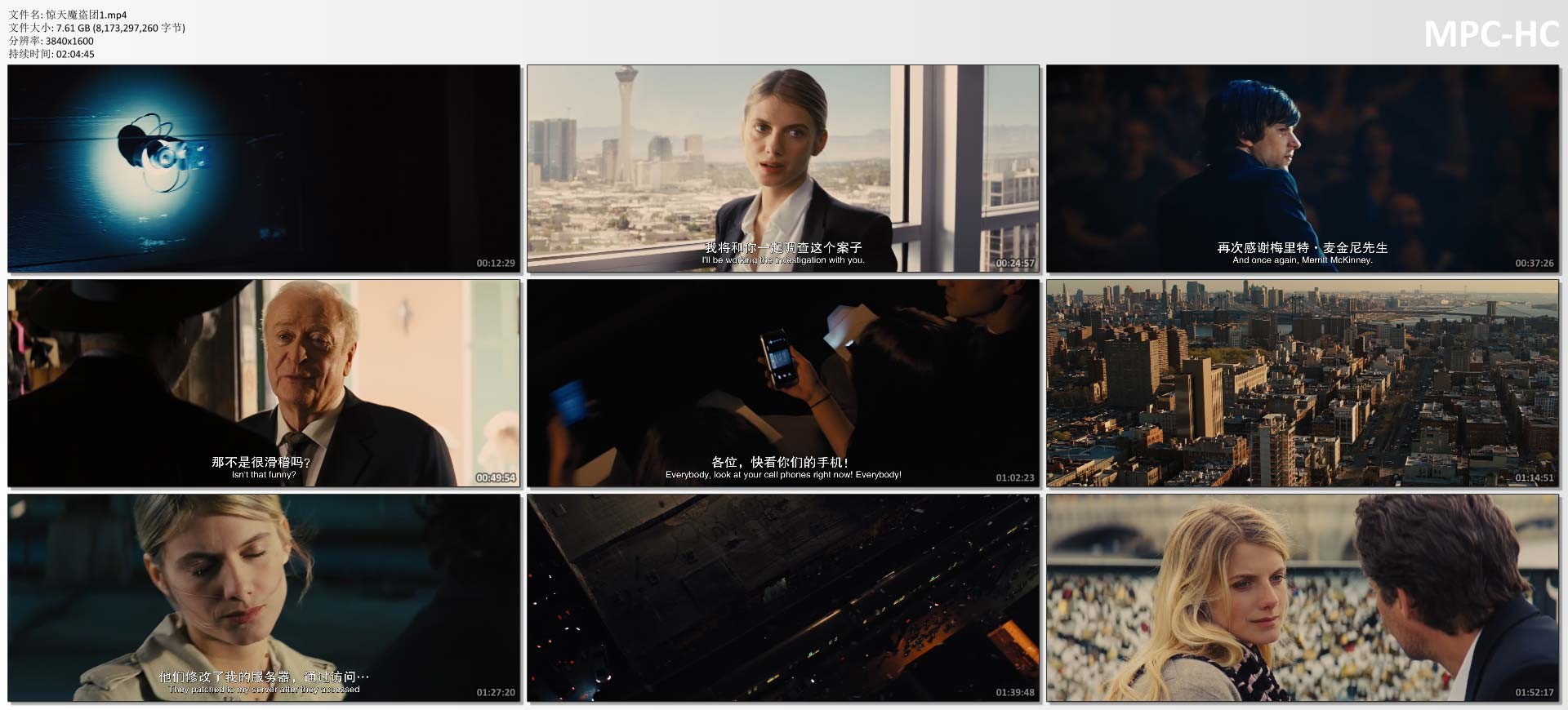Open the thumbnail of the woman with closed eyes
The width and height of the screenshot is (1568, 710).
264,597
